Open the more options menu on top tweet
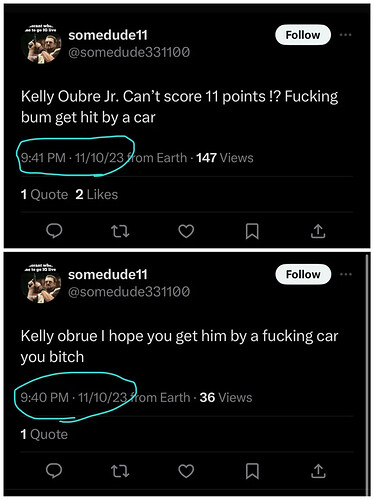This screenshot has width=374, height=500. (346, 35)
